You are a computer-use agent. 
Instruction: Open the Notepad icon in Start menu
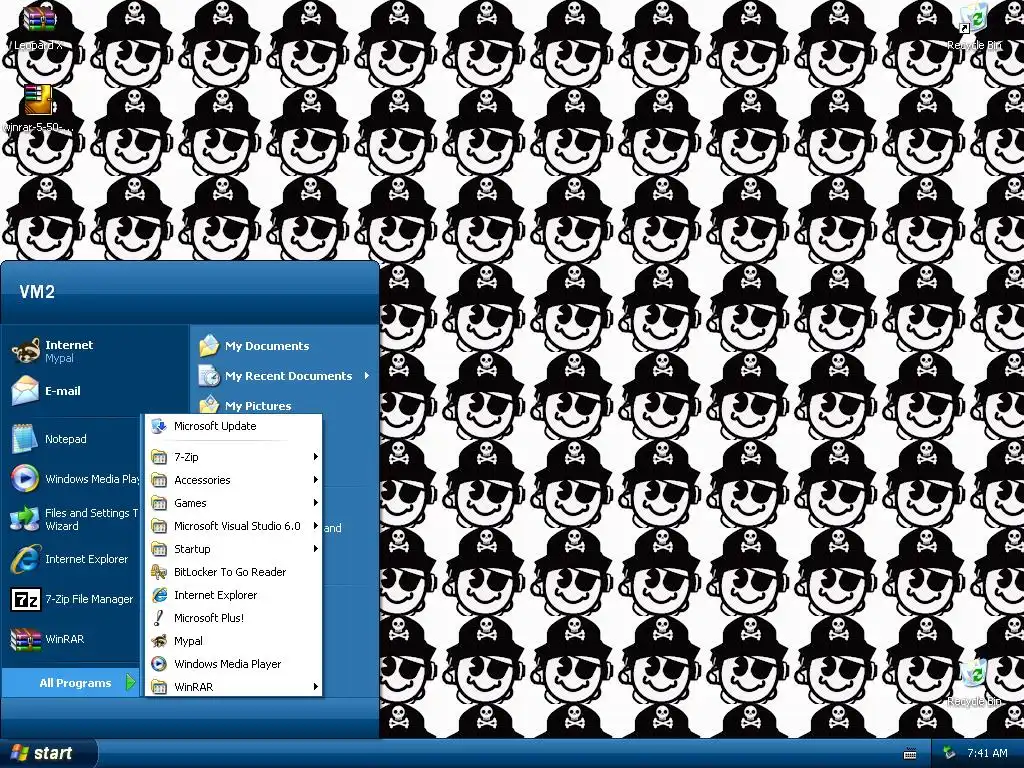[x=25, y=438]
